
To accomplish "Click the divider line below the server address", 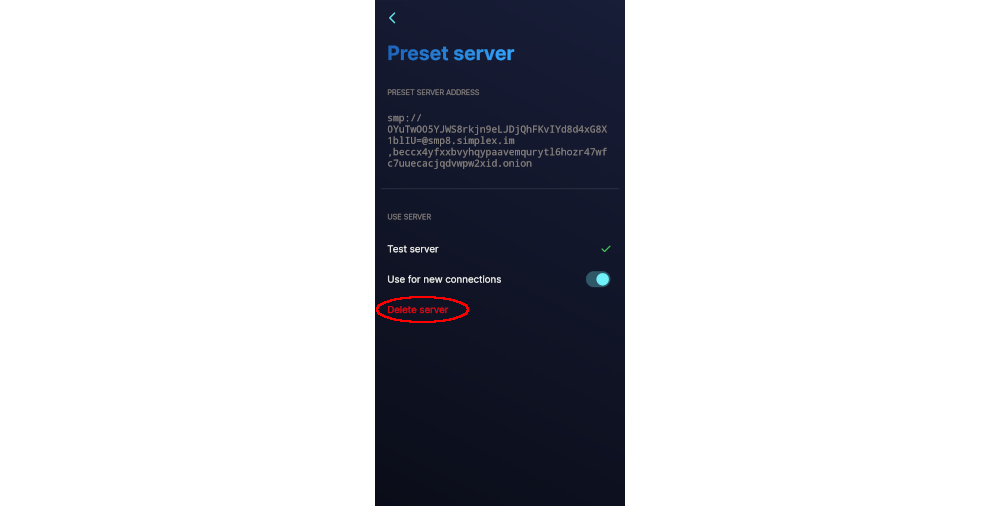I will pyautogui.click(x=500, y=189).
